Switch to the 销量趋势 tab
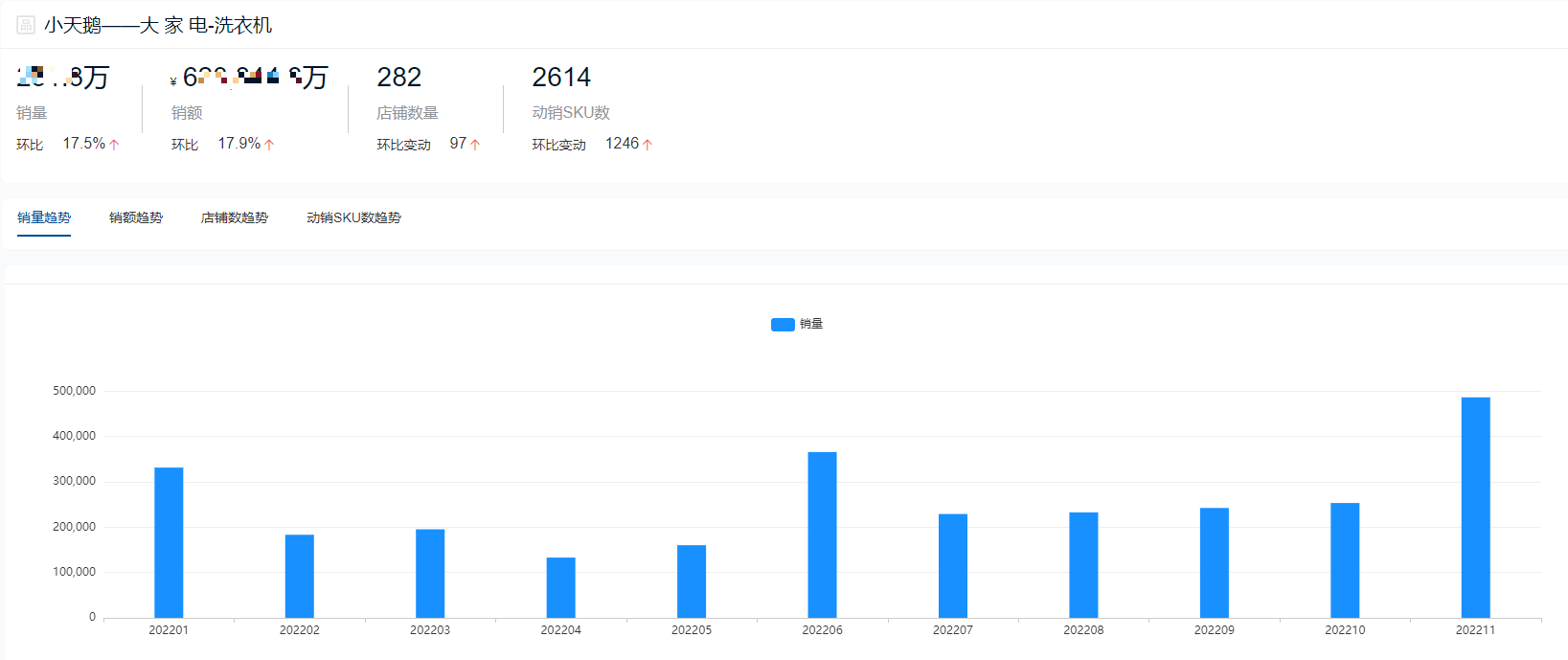 pos(44,217)
